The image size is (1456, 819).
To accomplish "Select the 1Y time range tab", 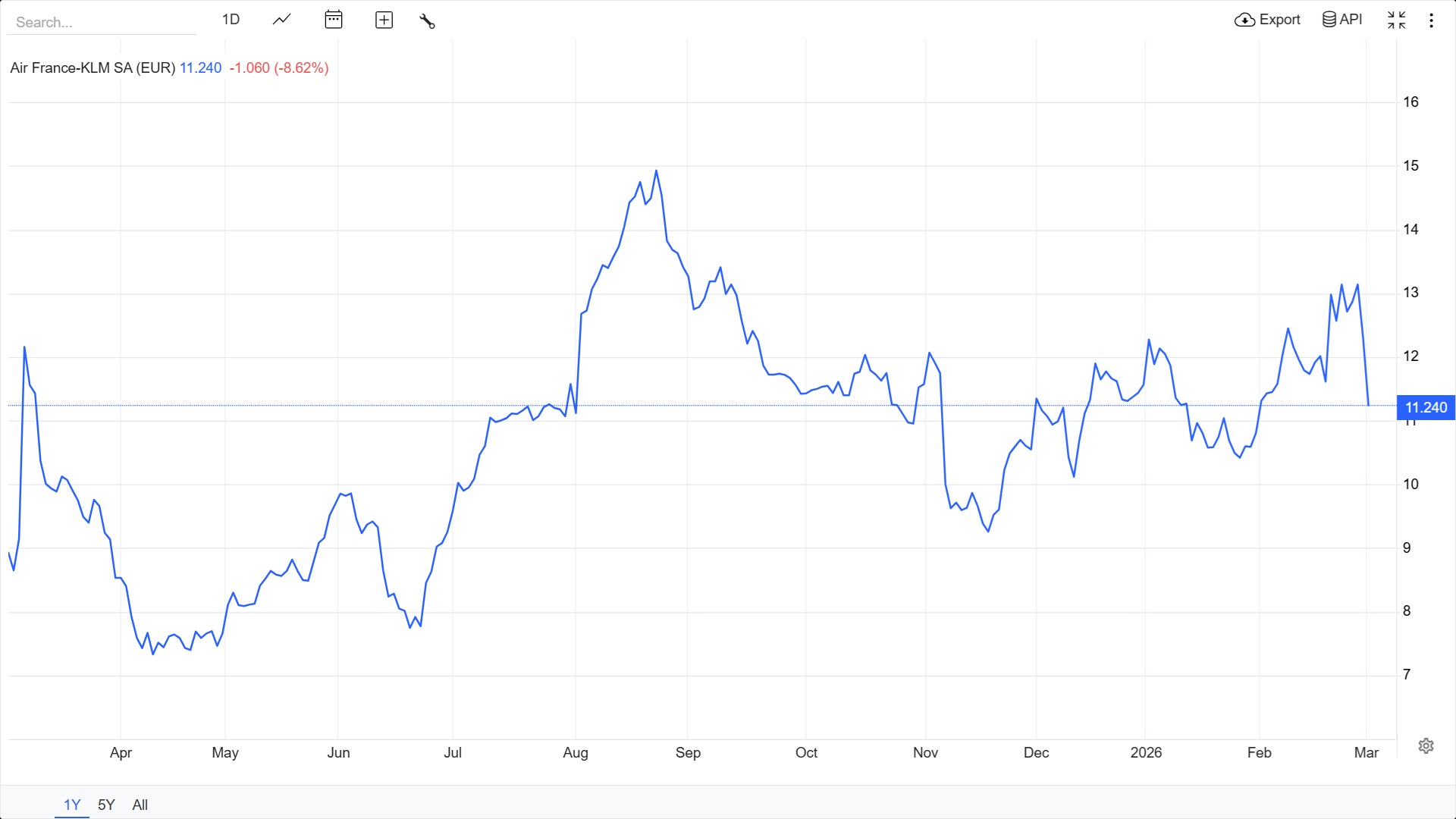I will 72,805.
